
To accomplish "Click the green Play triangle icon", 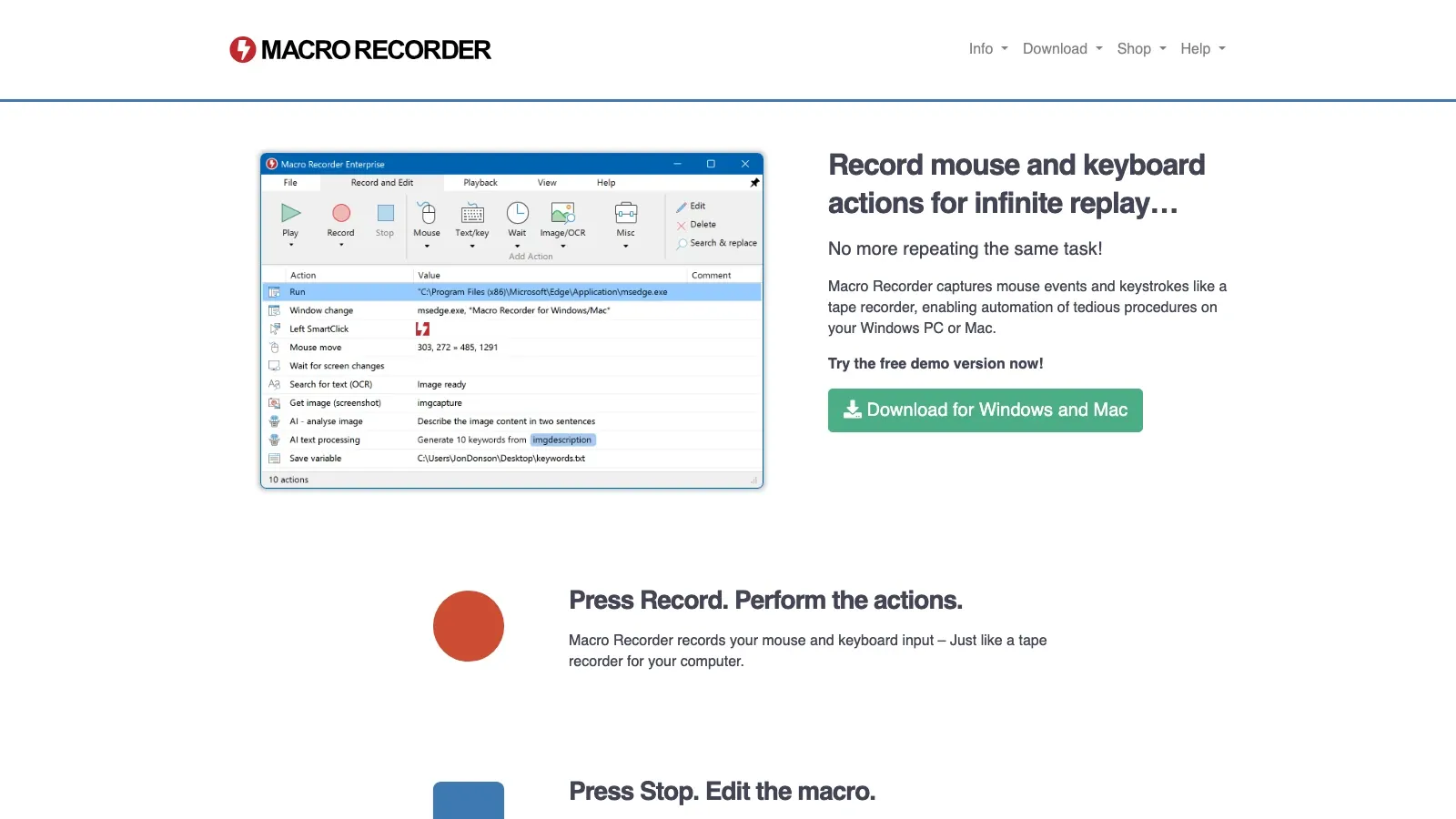I will coord(291,213).
